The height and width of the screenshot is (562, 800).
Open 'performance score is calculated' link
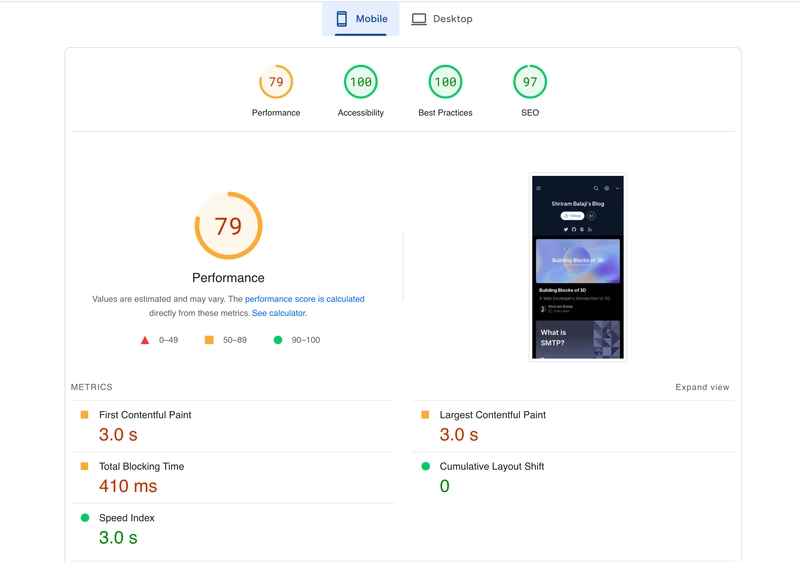point(305,299)
